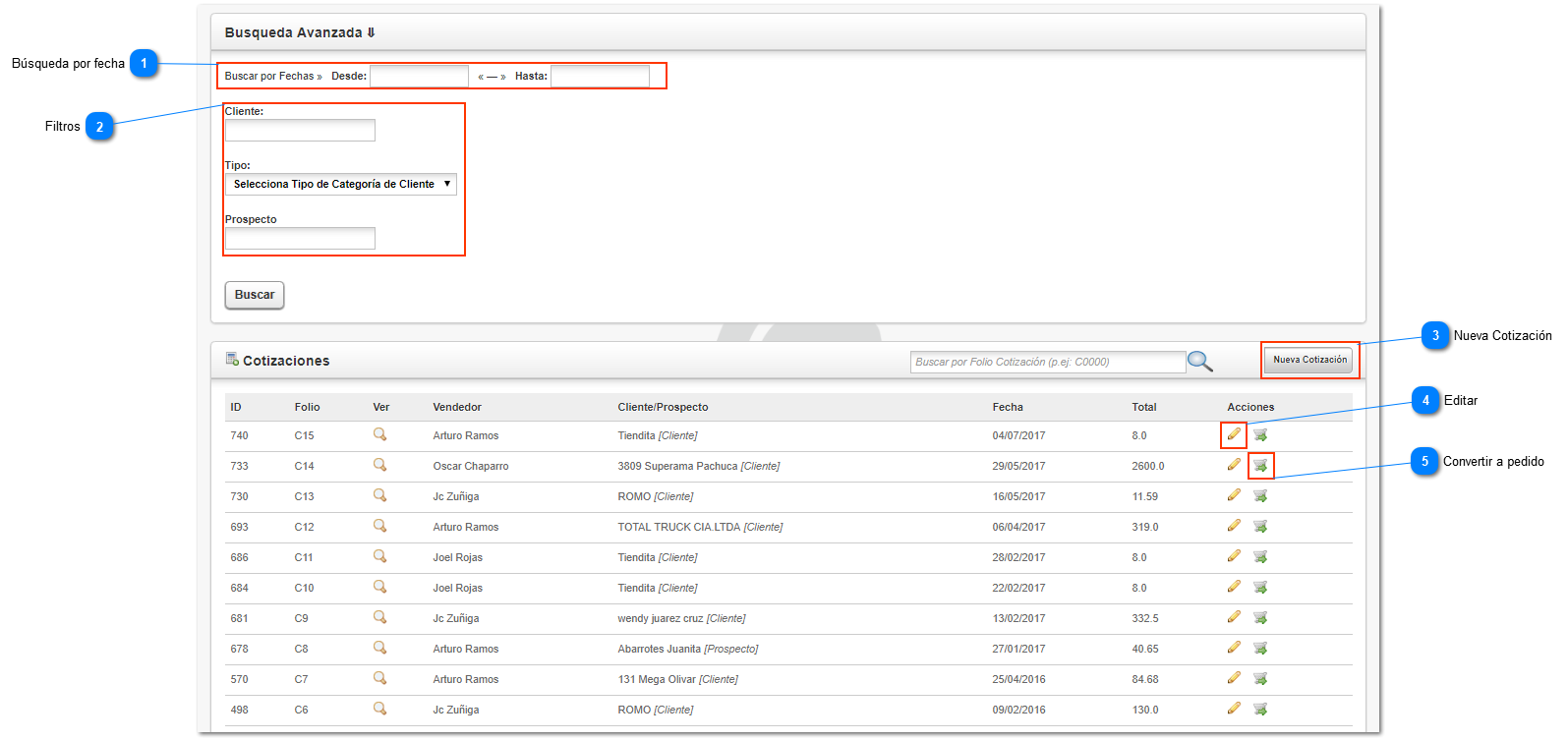The image size is (1568, 741).
Task: Convert quotation C12 to order
Action: (x=1260, y=526)
